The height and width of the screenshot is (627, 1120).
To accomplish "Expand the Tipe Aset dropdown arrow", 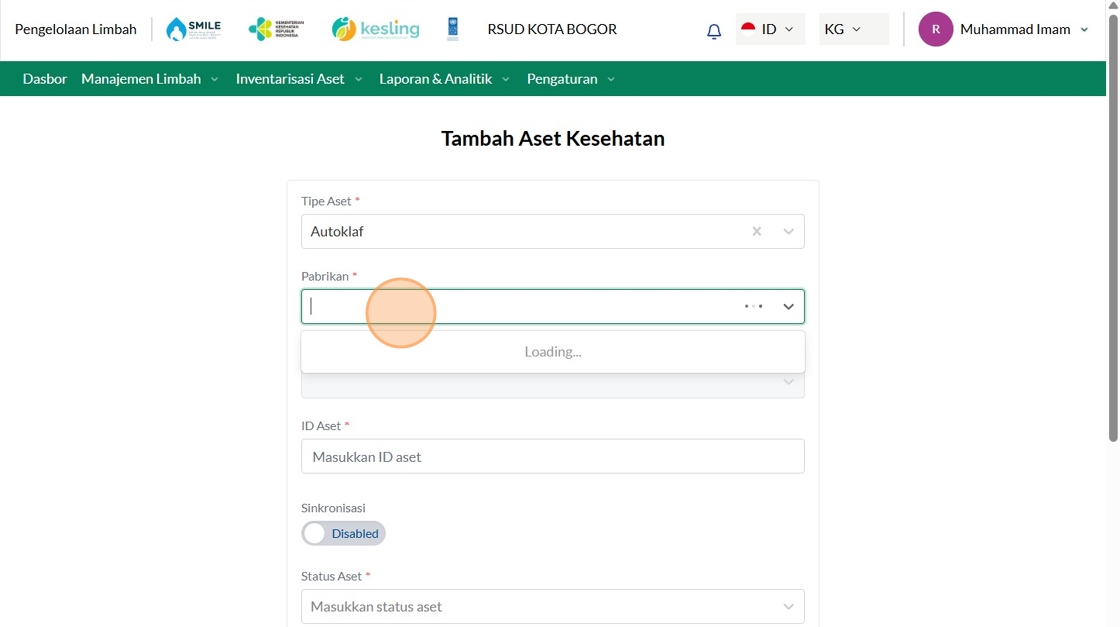I will (x=788, y=231).
